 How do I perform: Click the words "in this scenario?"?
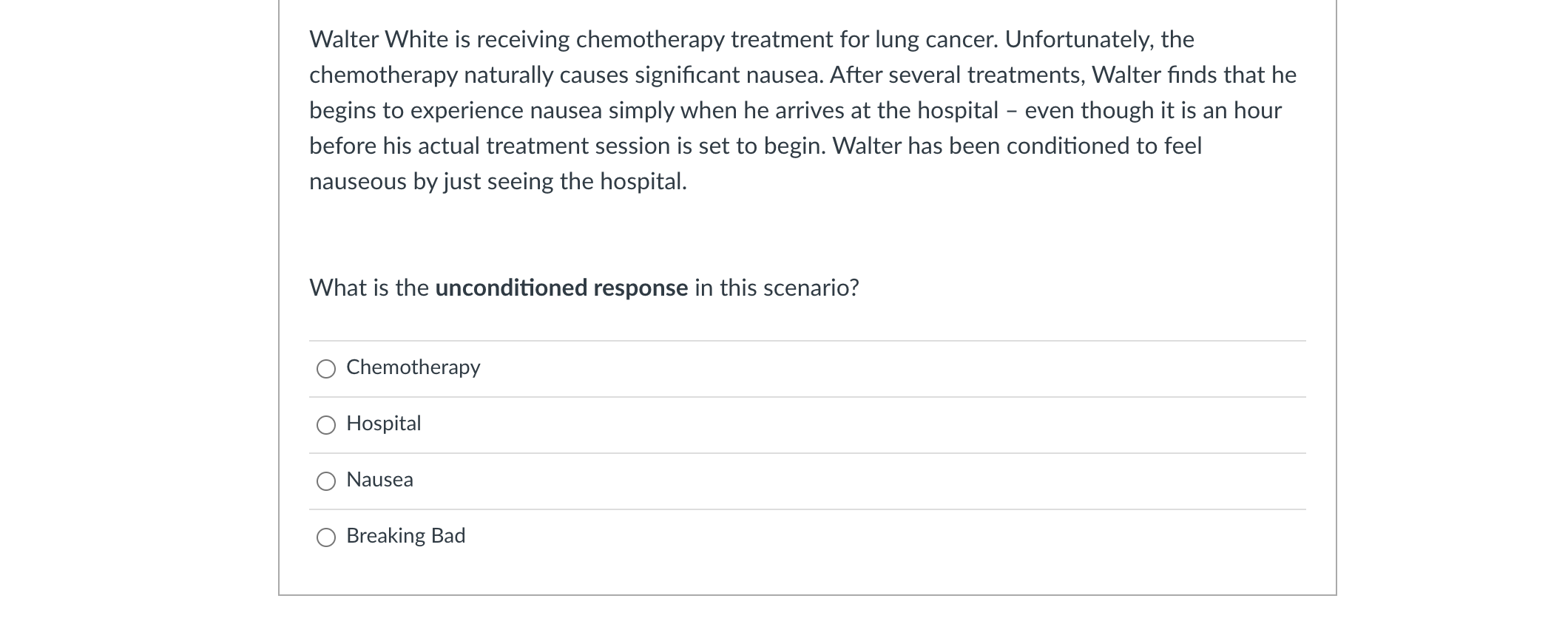click(777, 288)
